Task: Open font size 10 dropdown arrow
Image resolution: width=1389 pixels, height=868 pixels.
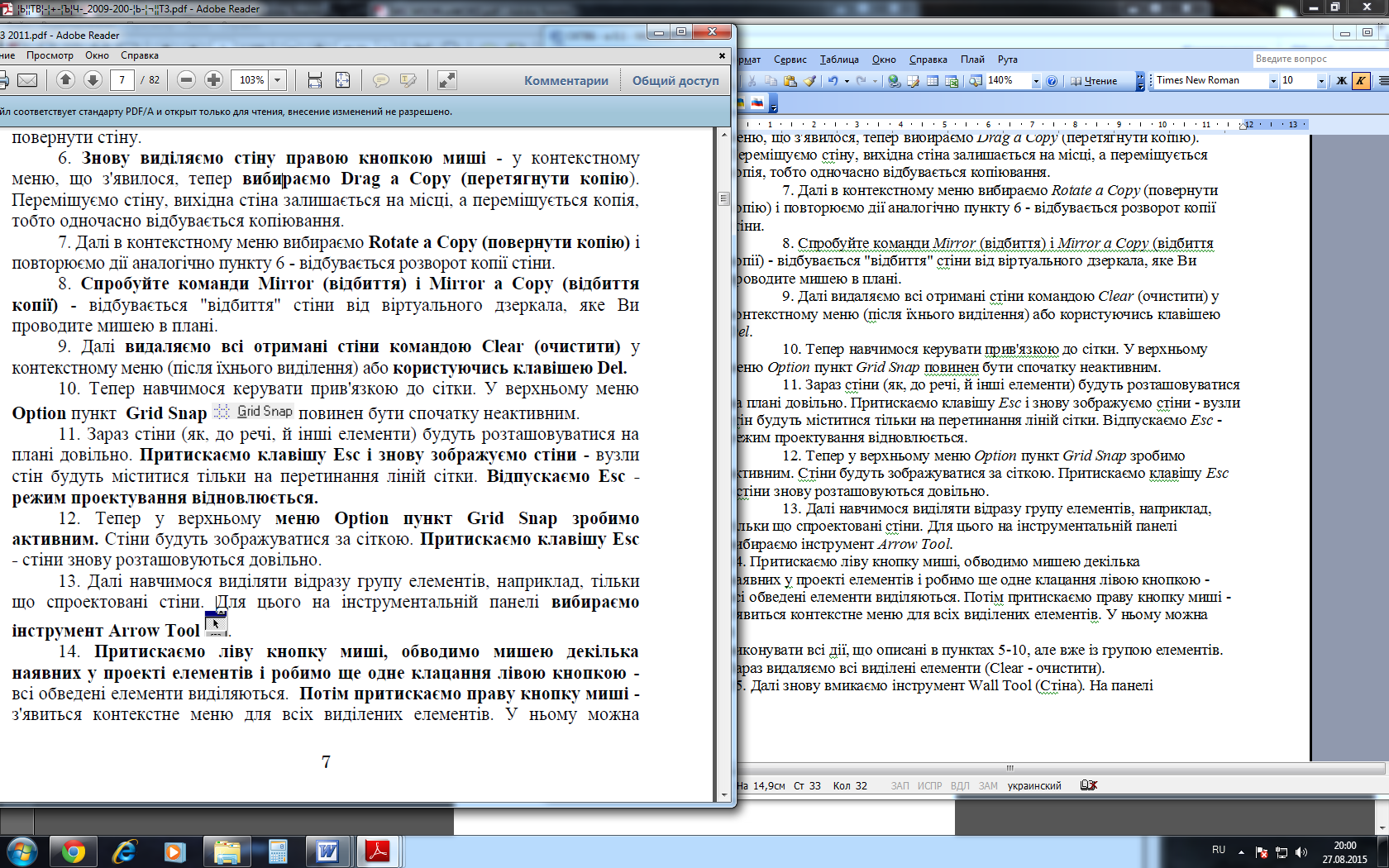Action: (1321, 80)
